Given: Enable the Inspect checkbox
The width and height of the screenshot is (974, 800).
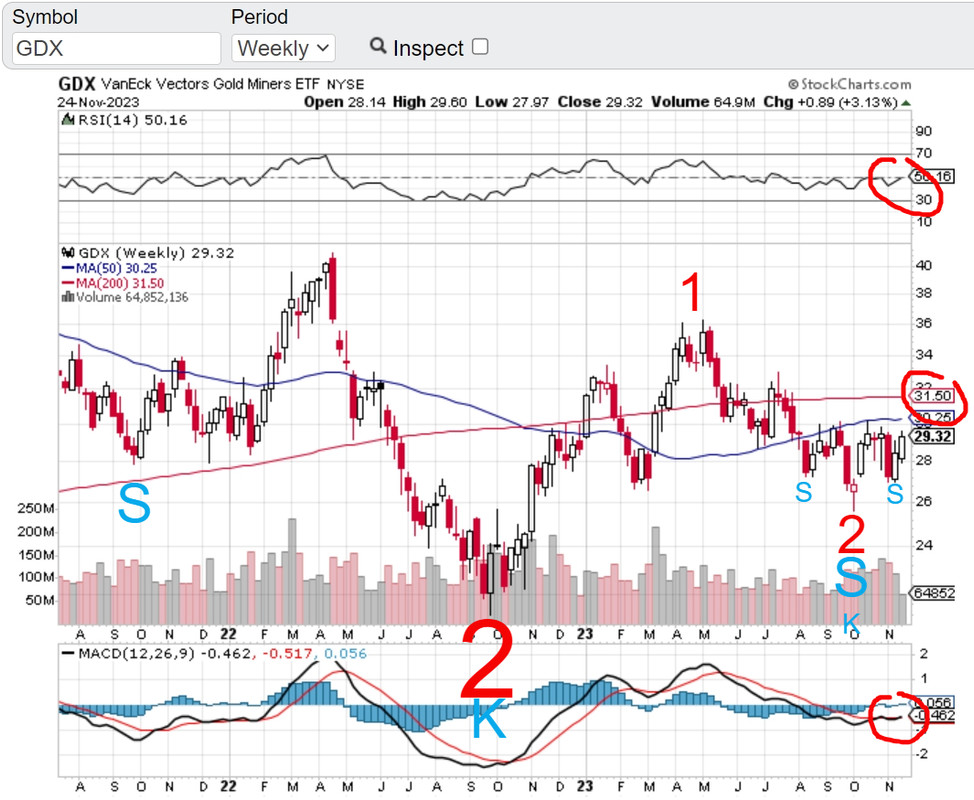Looking at the screenshot, I should 480,47.
